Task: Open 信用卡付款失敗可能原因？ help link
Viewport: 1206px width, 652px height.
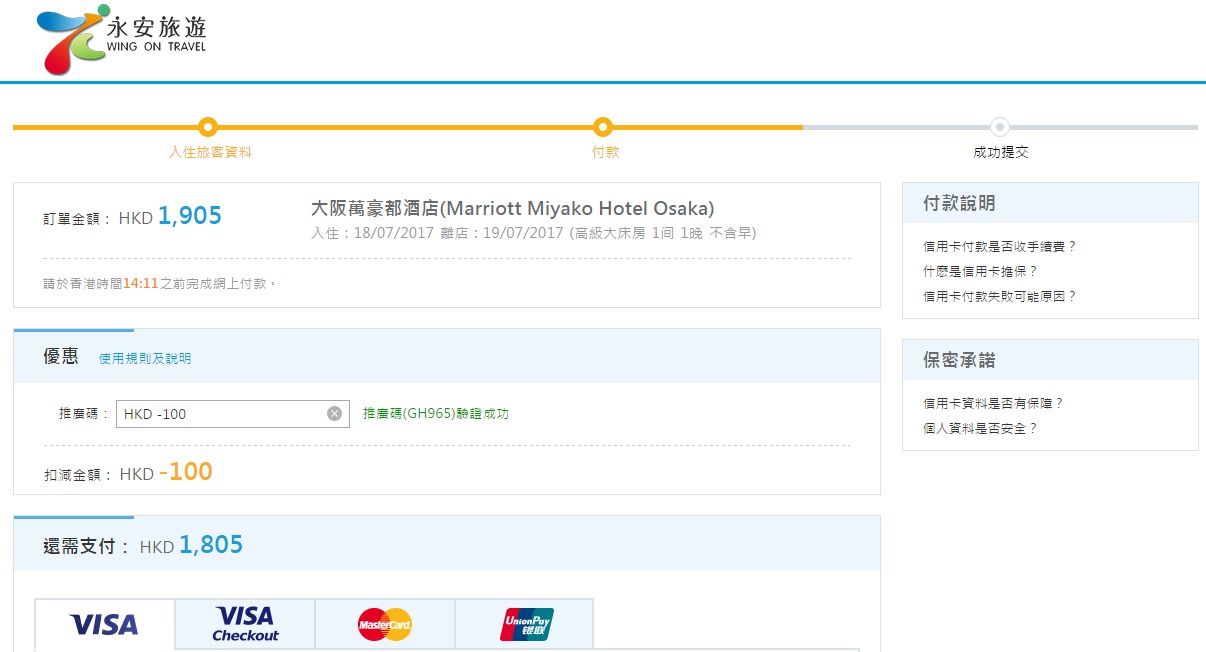Action: point(1000,296)
